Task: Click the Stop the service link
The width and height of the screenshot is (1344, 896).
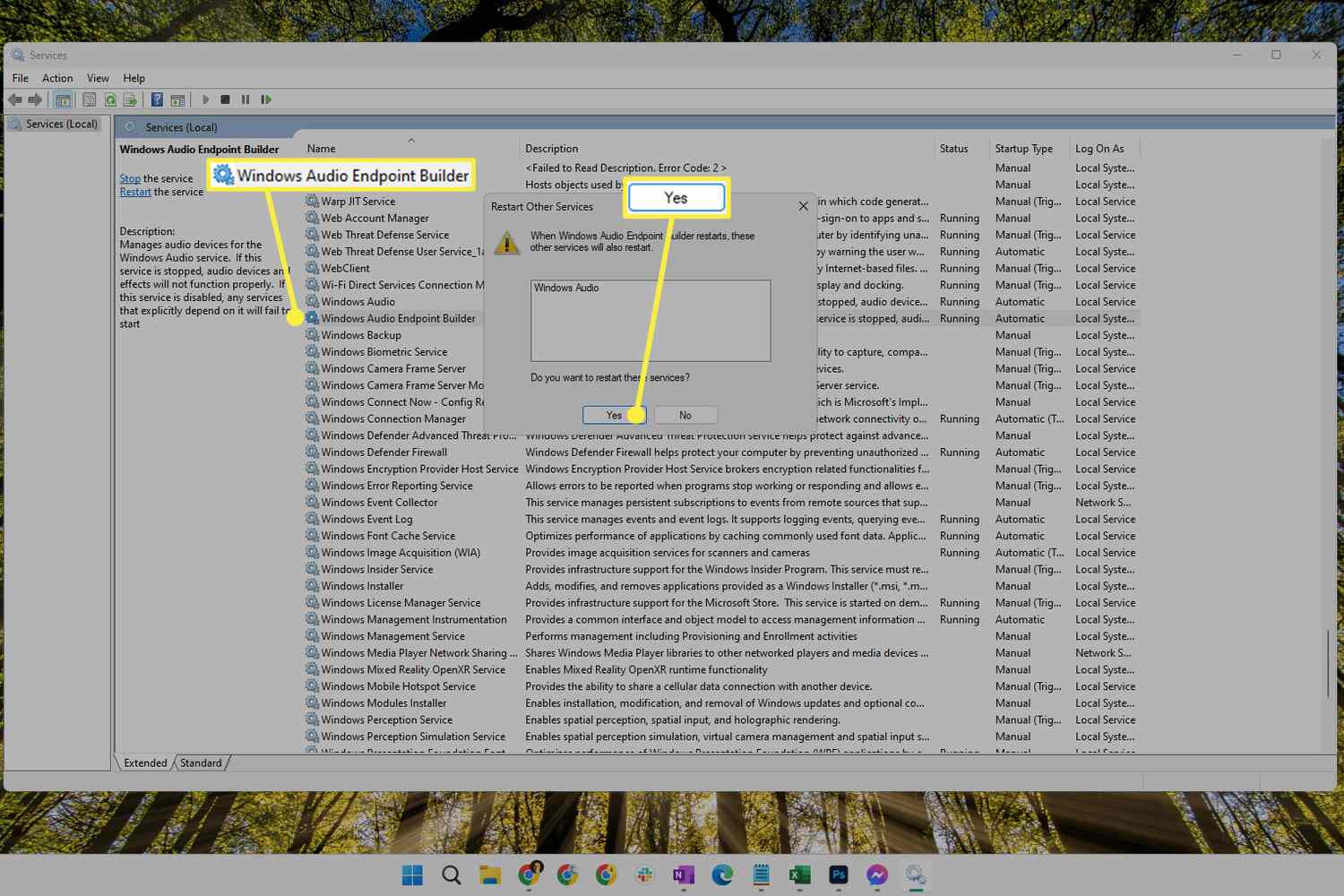Action: click(x=130, y=178)
